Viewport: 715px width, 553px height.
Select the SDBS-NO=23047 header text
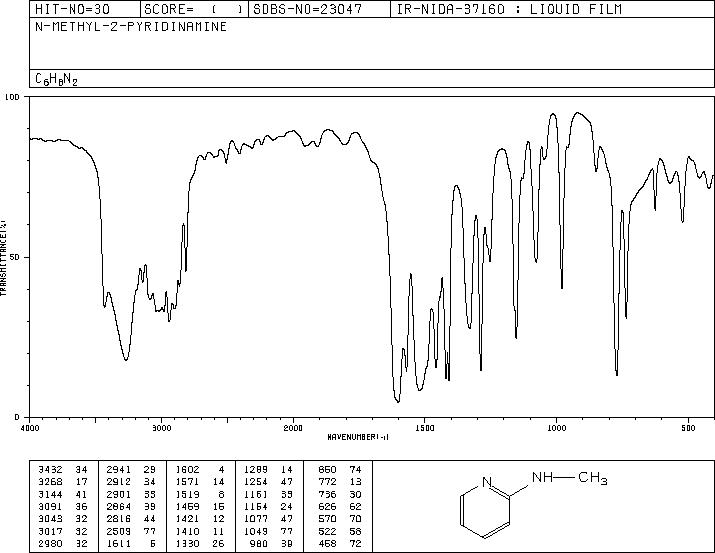(307, 9)
